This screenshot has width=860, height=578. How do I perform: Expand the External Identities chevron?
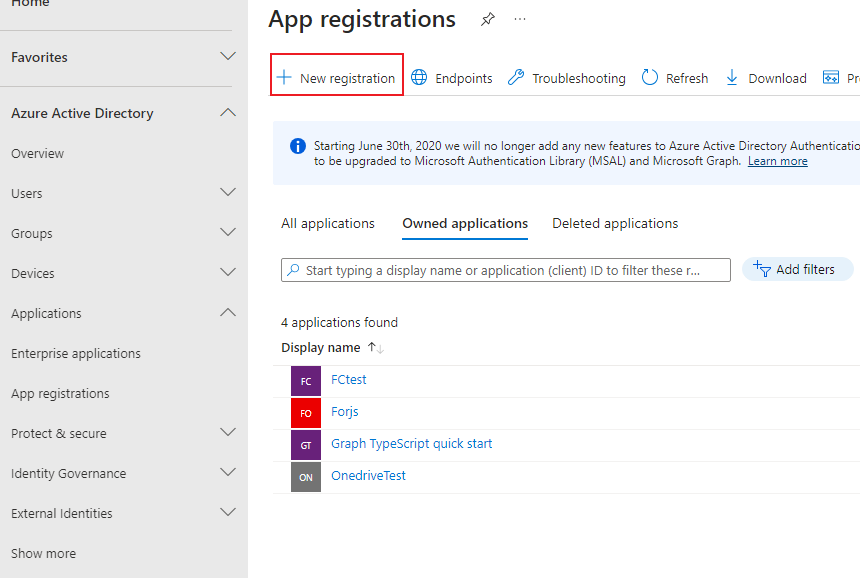228,512
